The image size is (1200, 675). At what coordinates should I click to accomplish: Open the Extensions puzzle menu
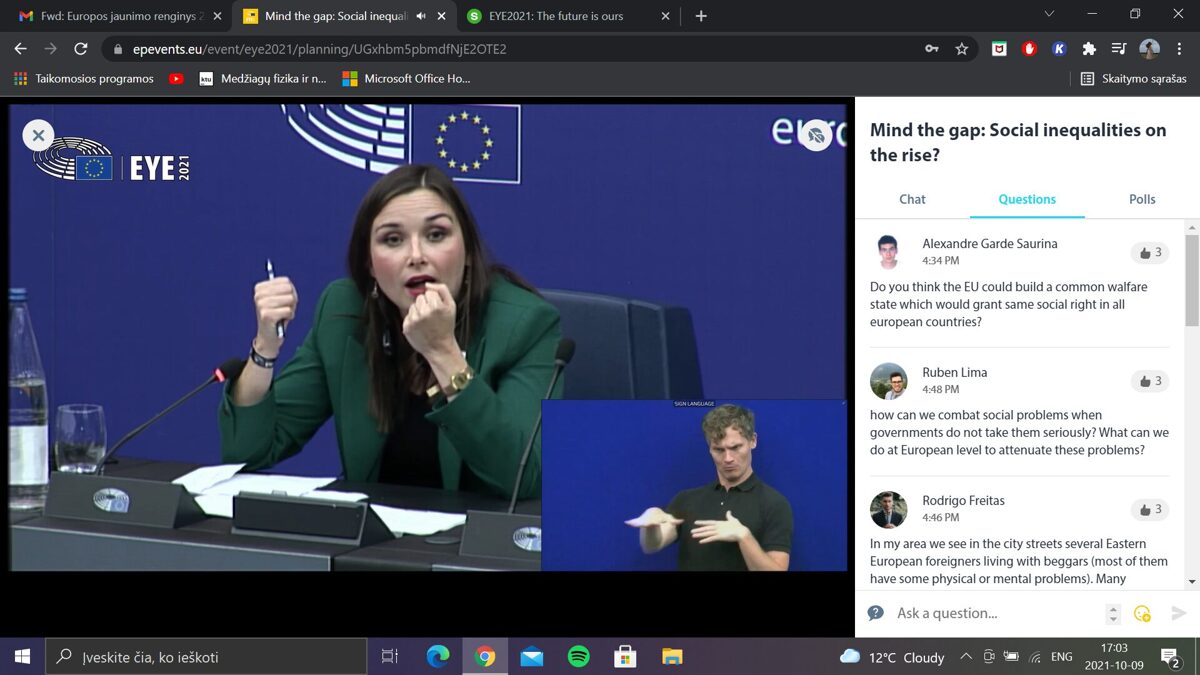point(1089,48)
